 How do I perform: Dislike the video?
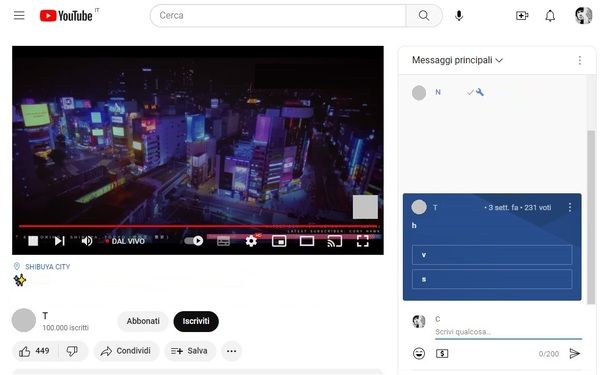tap(72, 351)
